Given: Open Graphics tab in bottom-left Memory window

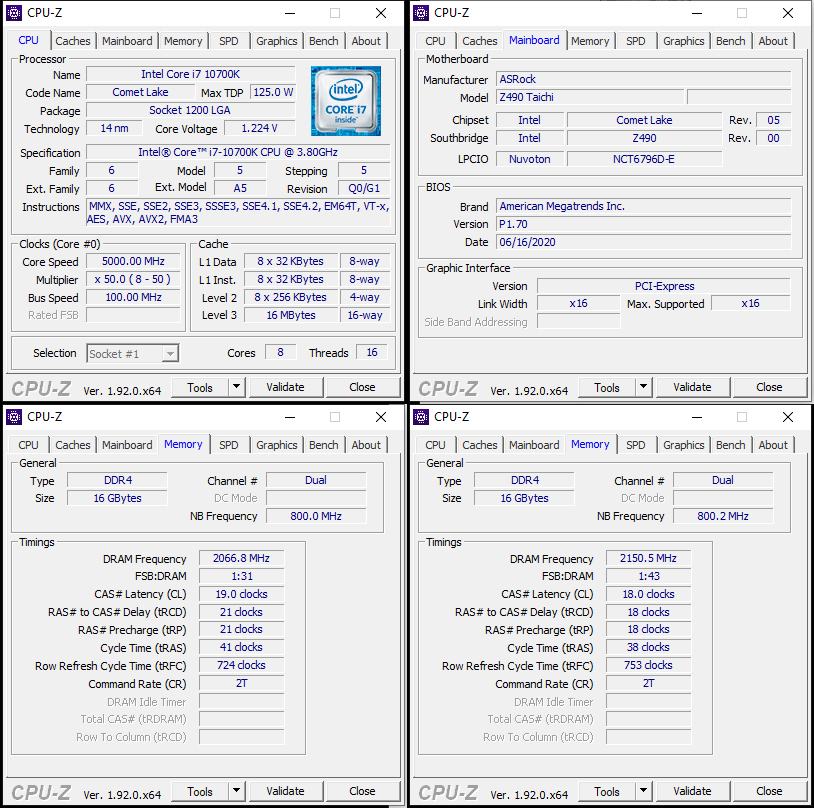Looking at the screenshot, I should pyautogui.click(x=277, y=445).
